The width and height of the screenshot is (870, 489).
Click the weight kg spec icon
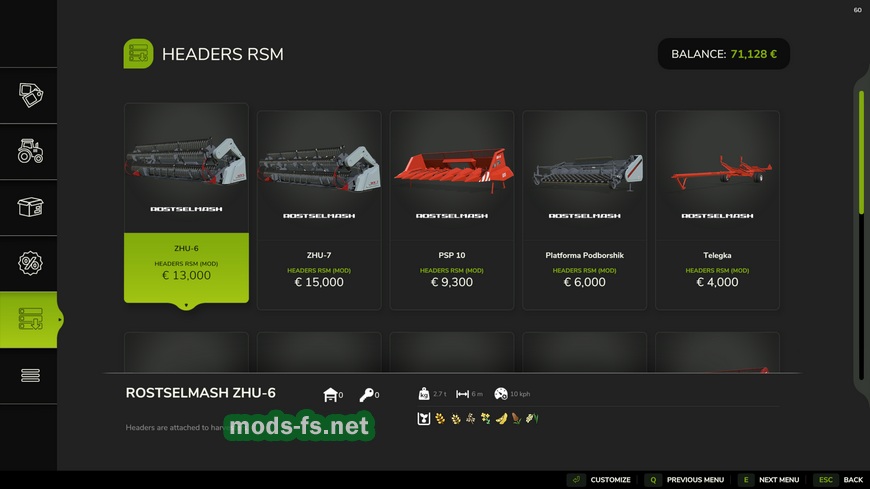(x=424, y=394)
